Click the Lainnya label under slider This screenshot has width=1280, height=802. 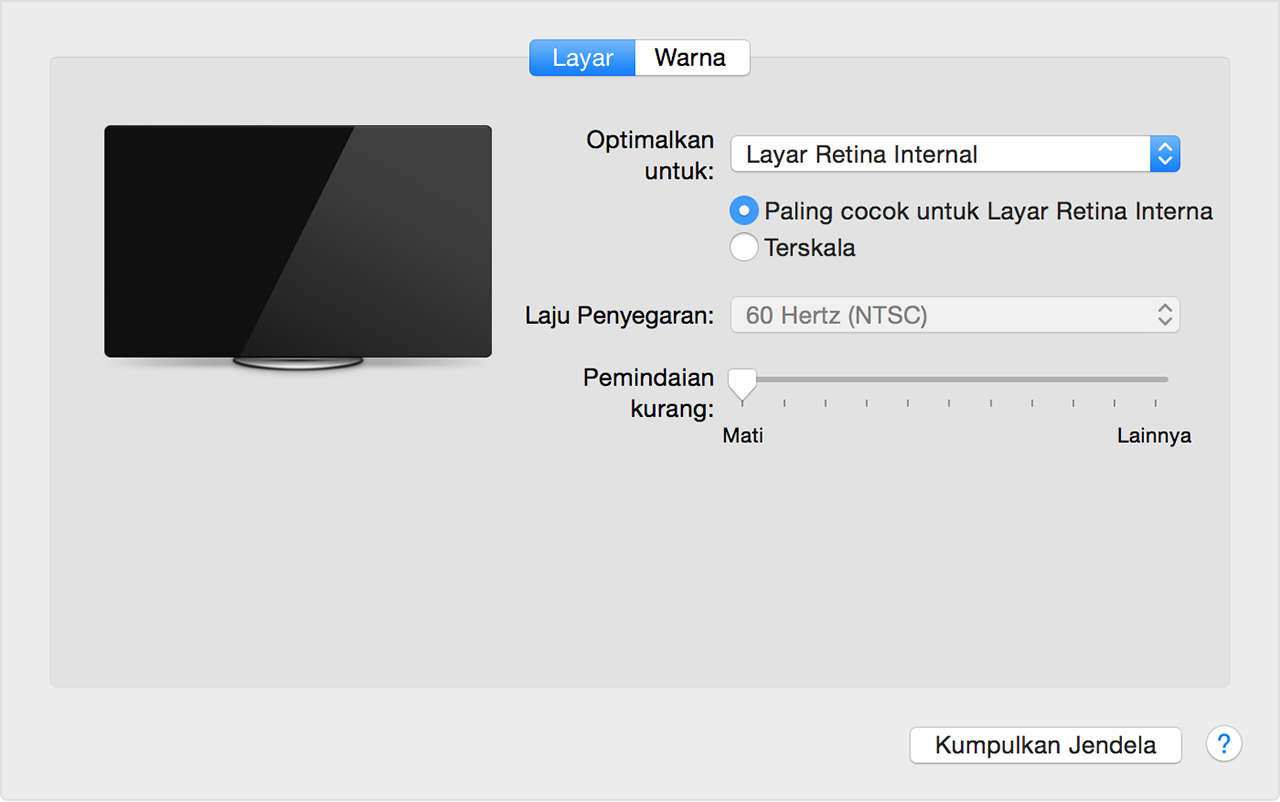click(1154, 436)
